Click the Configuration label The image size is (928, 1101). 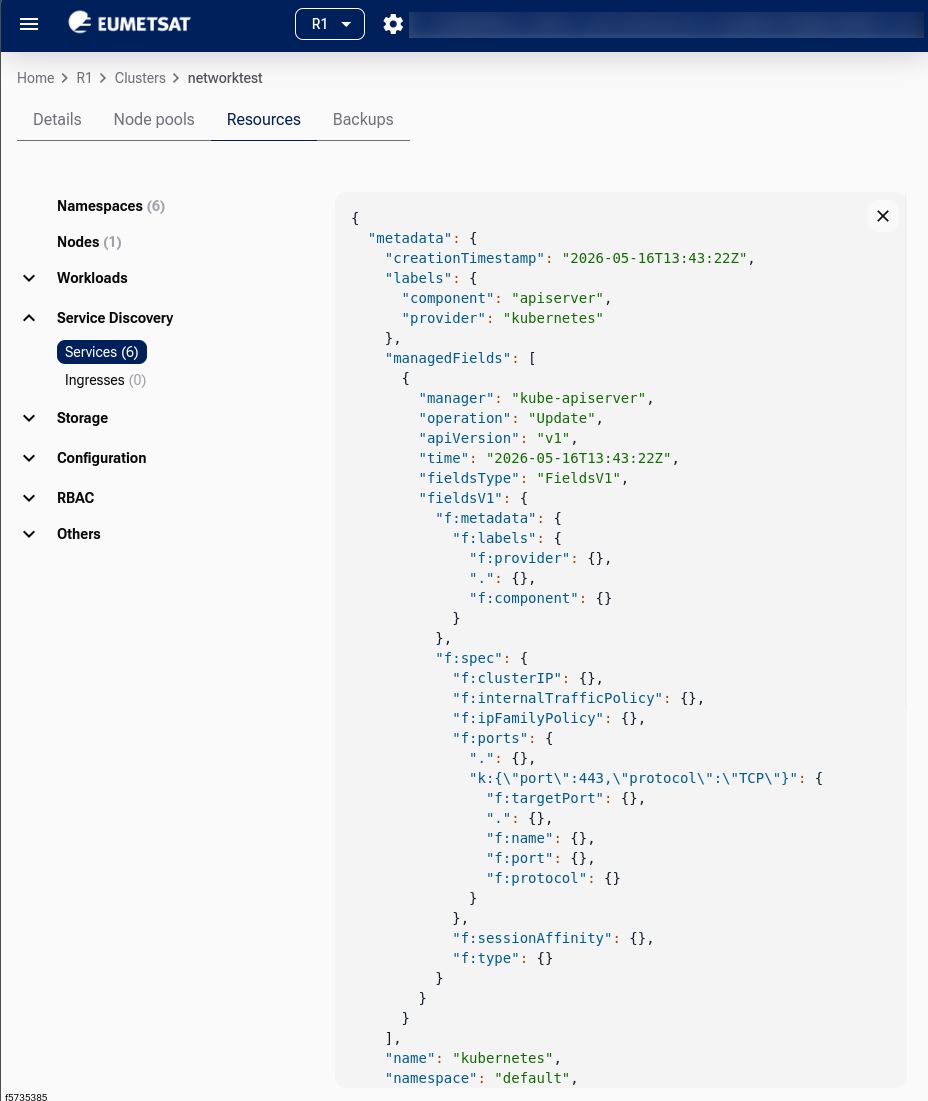tap(102, 459)
